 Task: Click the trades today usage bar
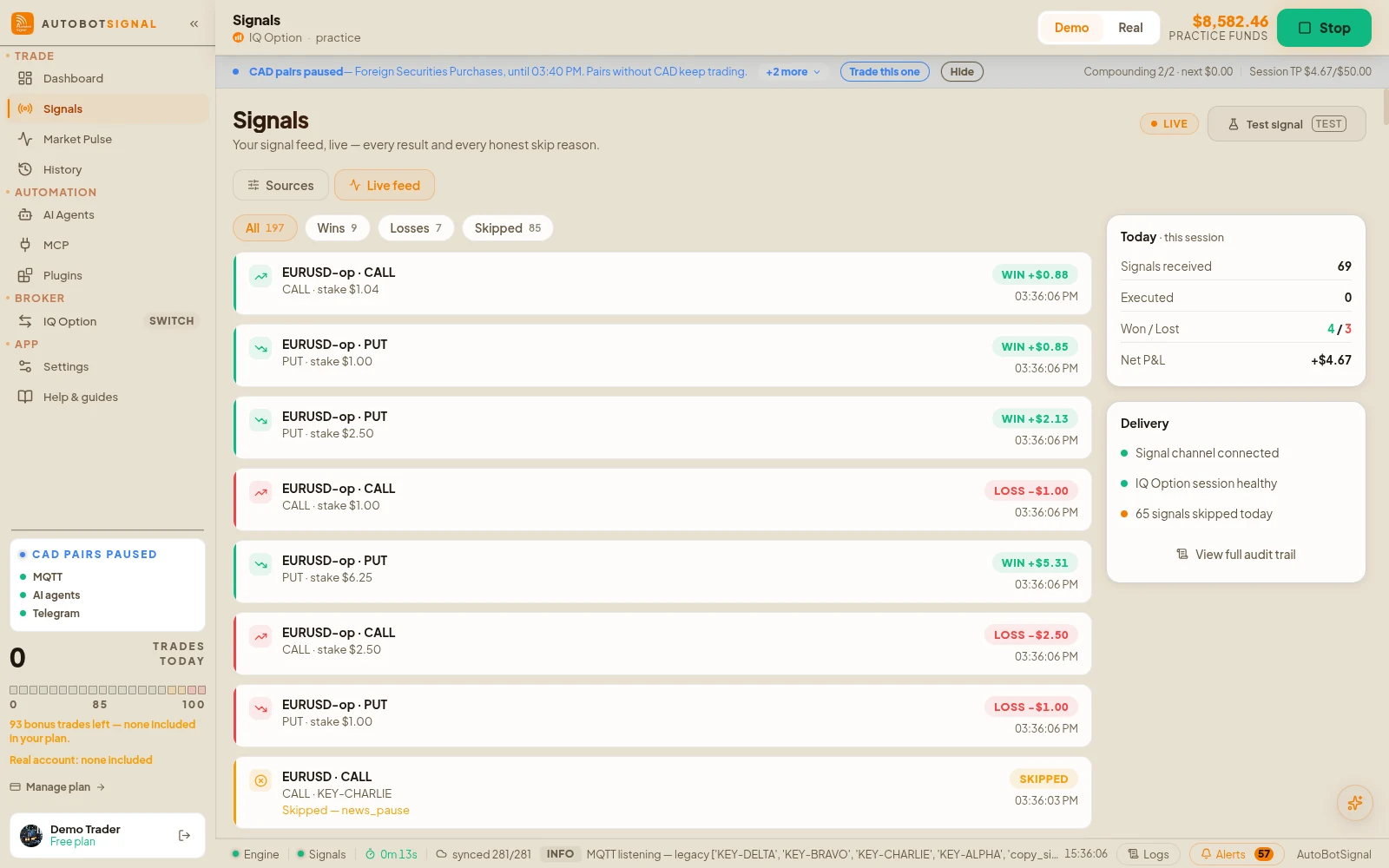[x=108, y=690]
